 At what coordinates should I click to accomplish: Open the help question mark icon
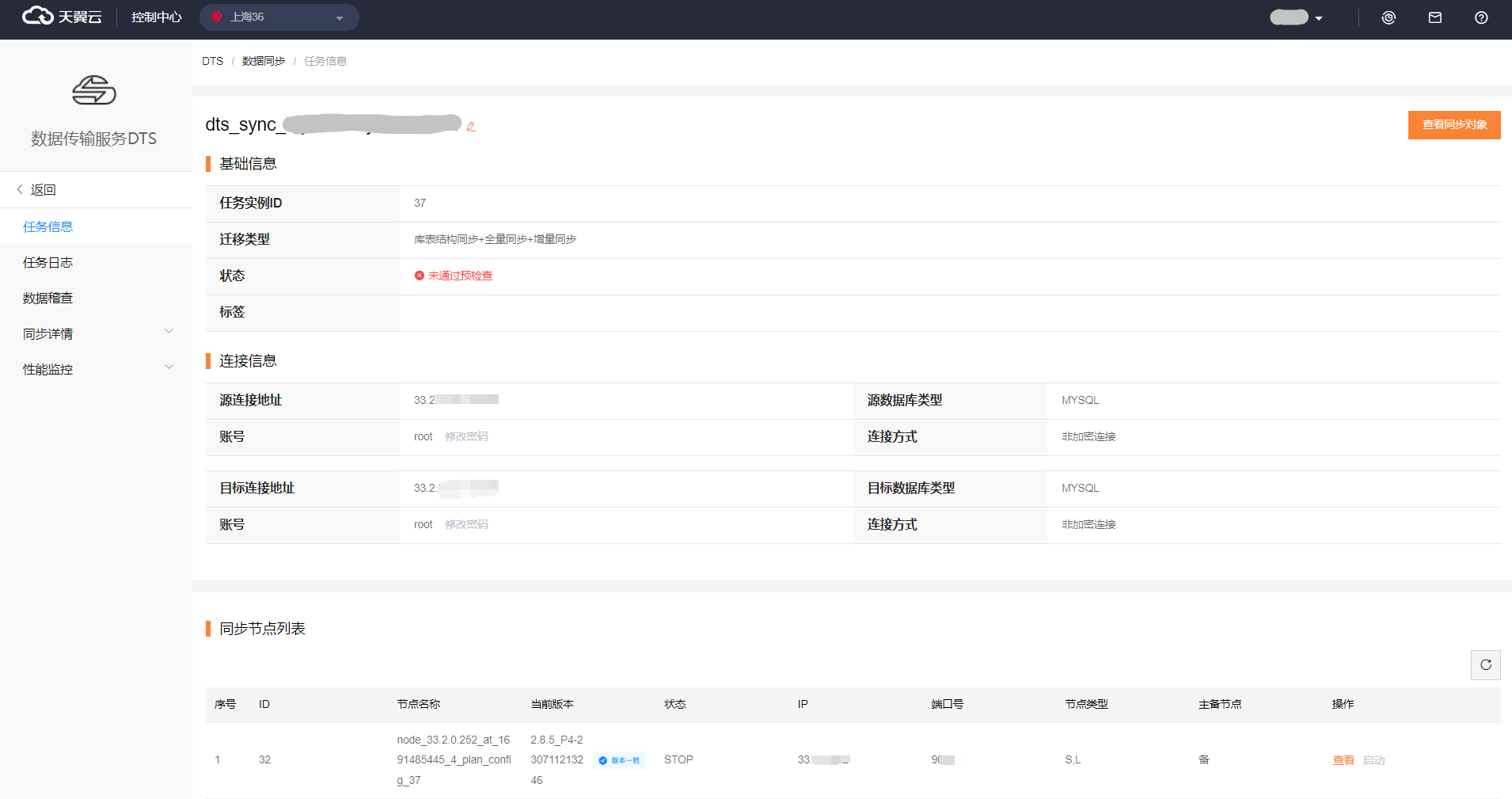click(x=1481, y=17)
